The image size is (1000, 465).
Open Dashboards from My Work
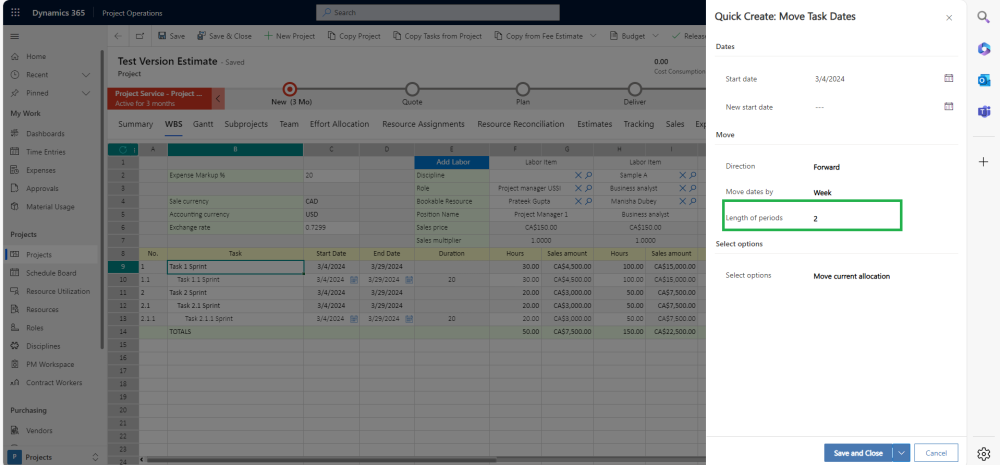point(45,133)
